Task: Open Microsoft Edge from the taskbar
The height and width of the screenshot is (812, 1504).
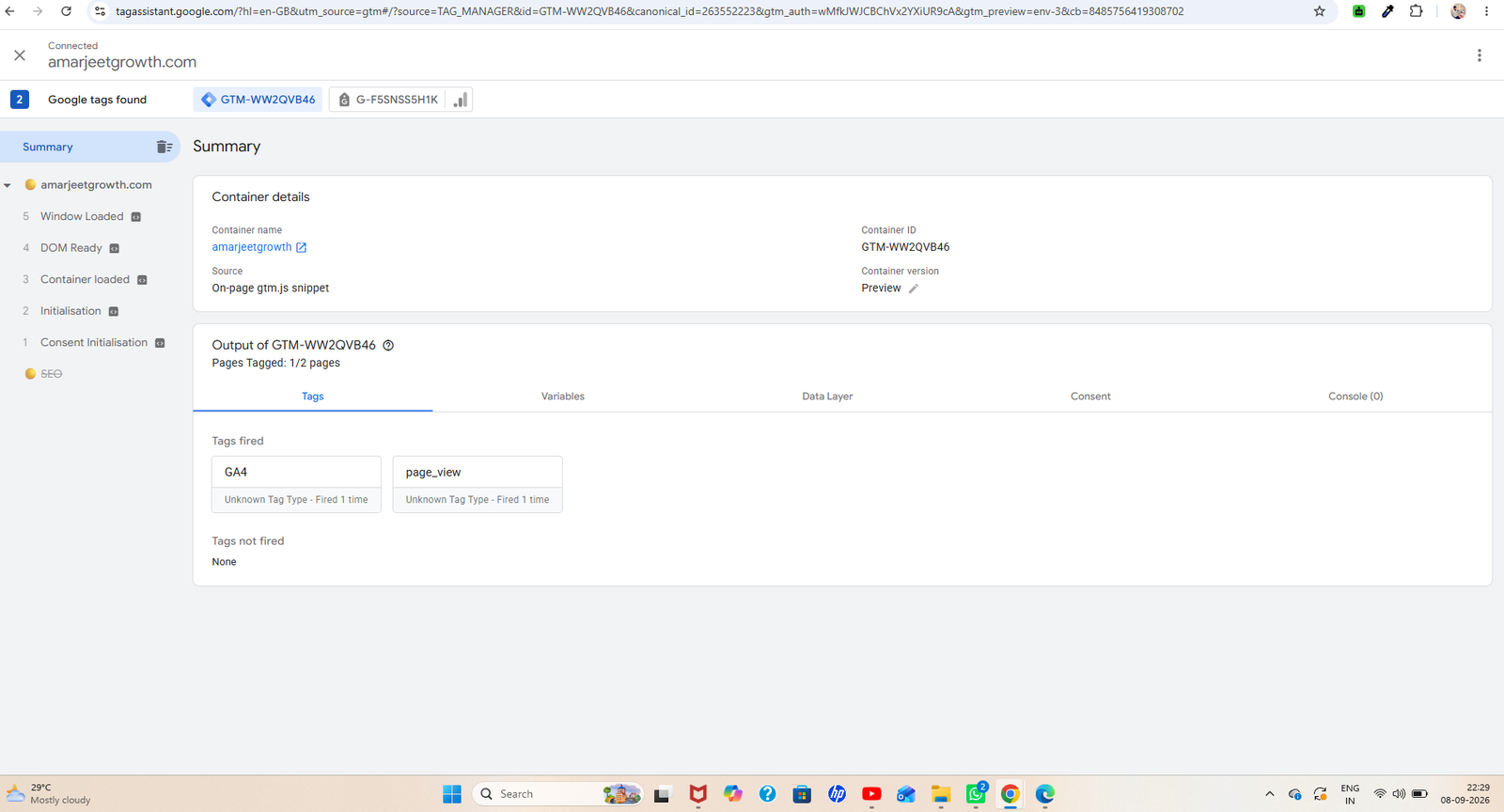Action: tap(1045, 794)
